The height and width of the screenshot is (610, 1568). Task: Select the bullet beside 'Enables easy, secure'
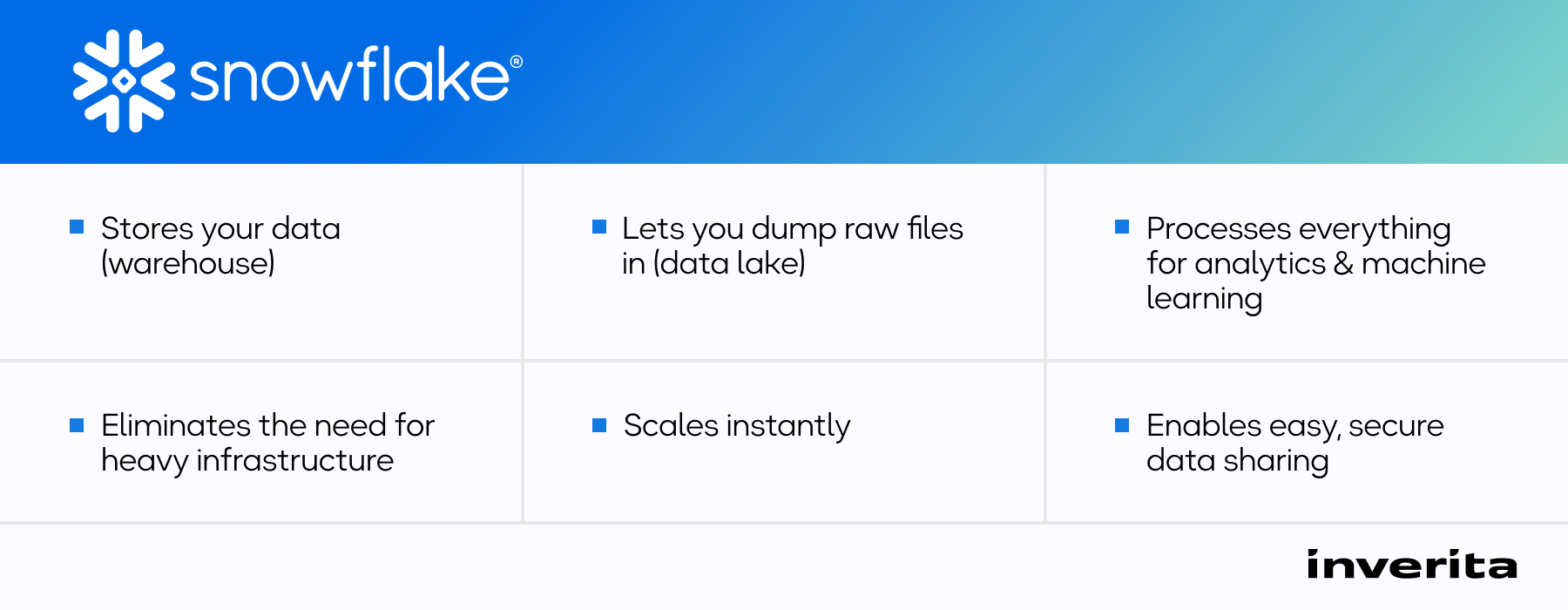point(1122,425)
